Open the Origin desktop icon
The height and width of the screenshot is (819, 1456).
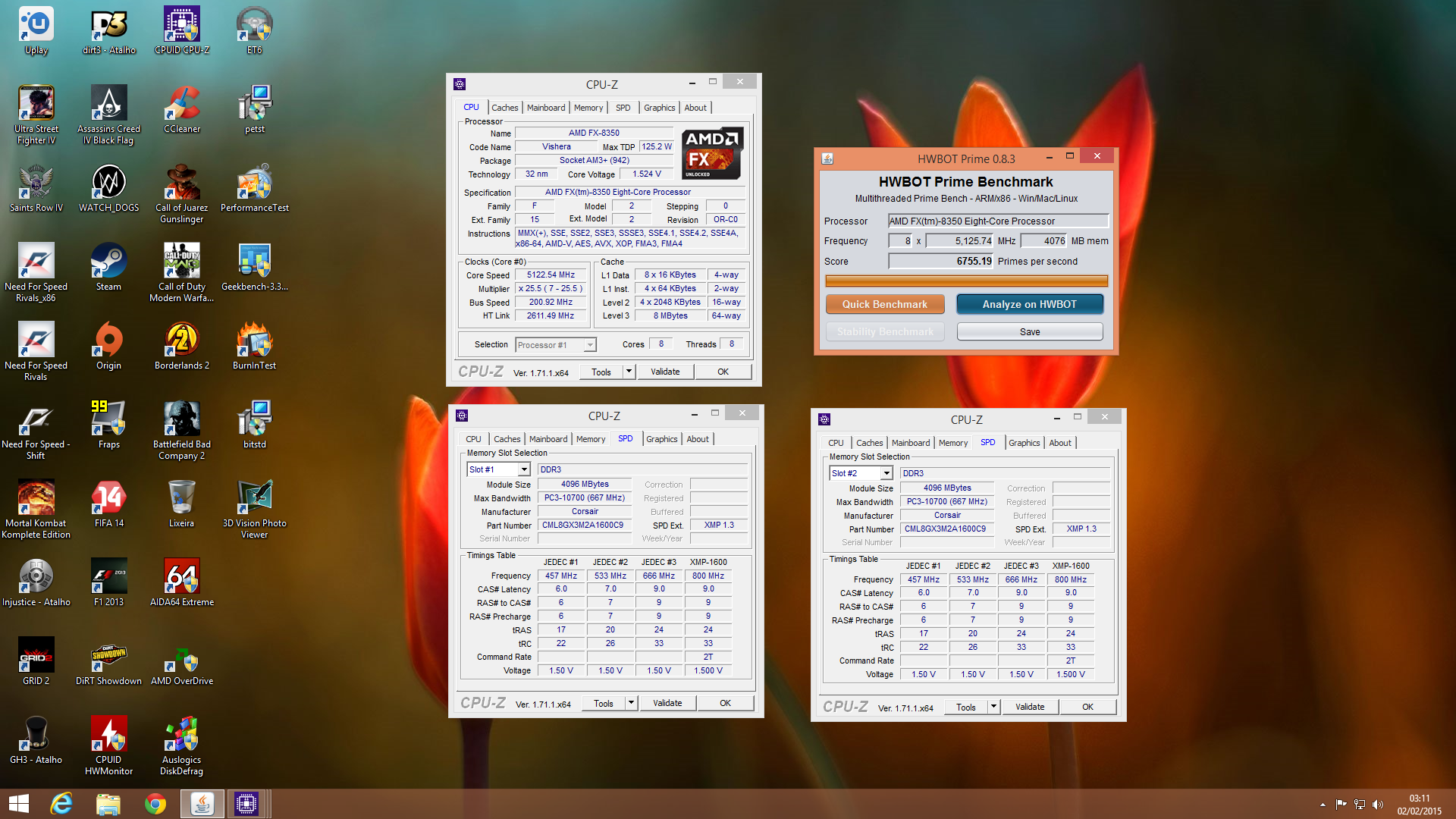tap(108, 347)
